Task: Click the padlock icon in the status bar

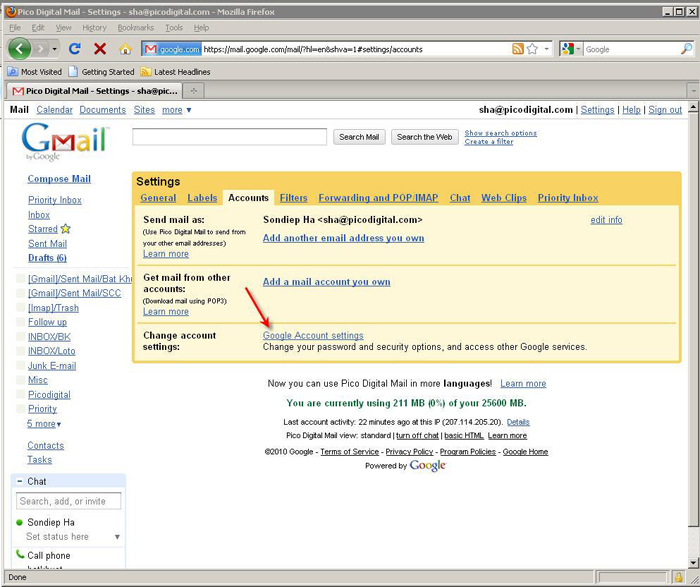Action: (678, 577)
